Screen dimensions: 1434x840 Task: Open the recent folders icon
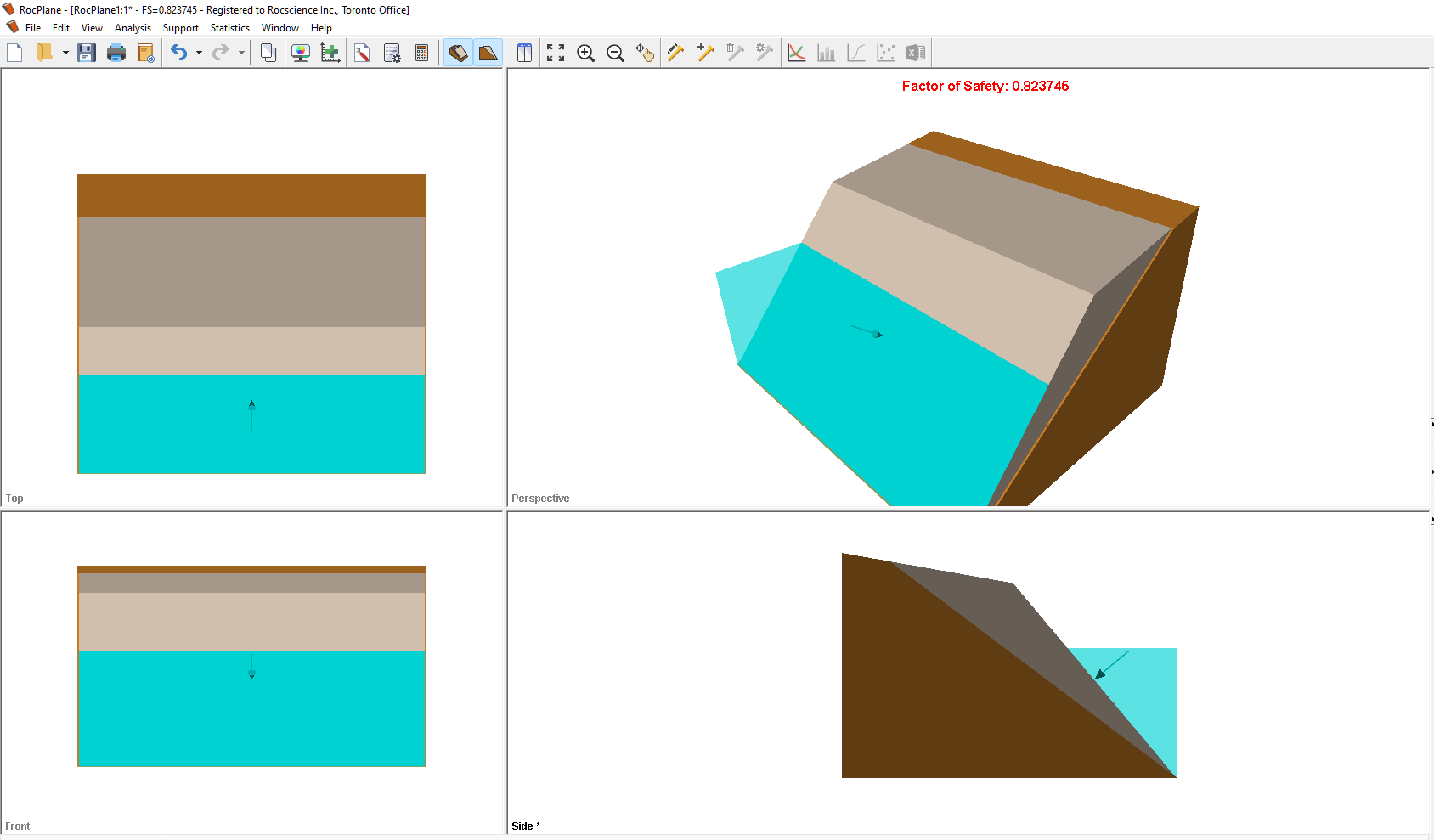tap(146, 53)
